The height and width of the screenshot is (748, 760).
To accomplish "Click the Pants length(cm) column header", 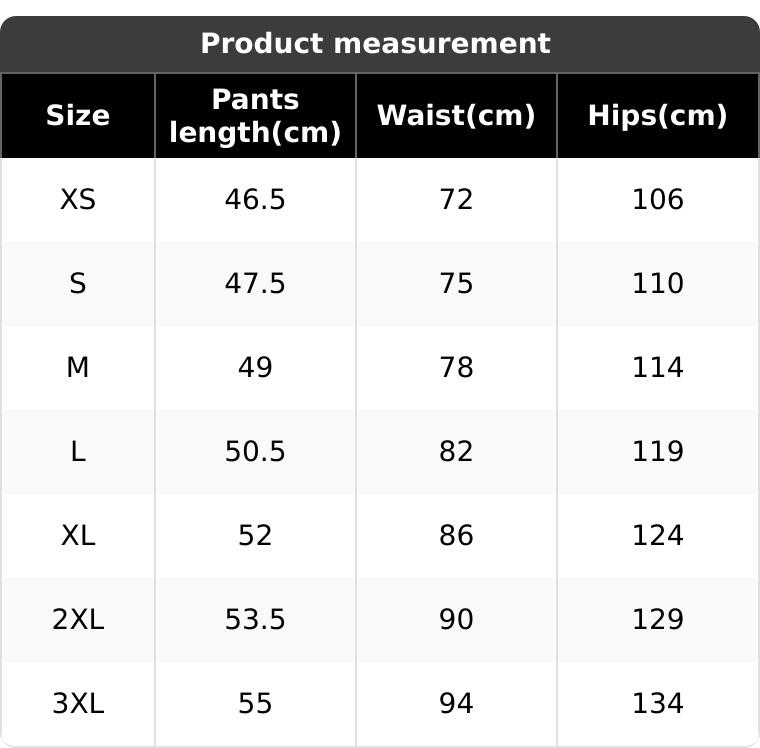I will point(255,116).
